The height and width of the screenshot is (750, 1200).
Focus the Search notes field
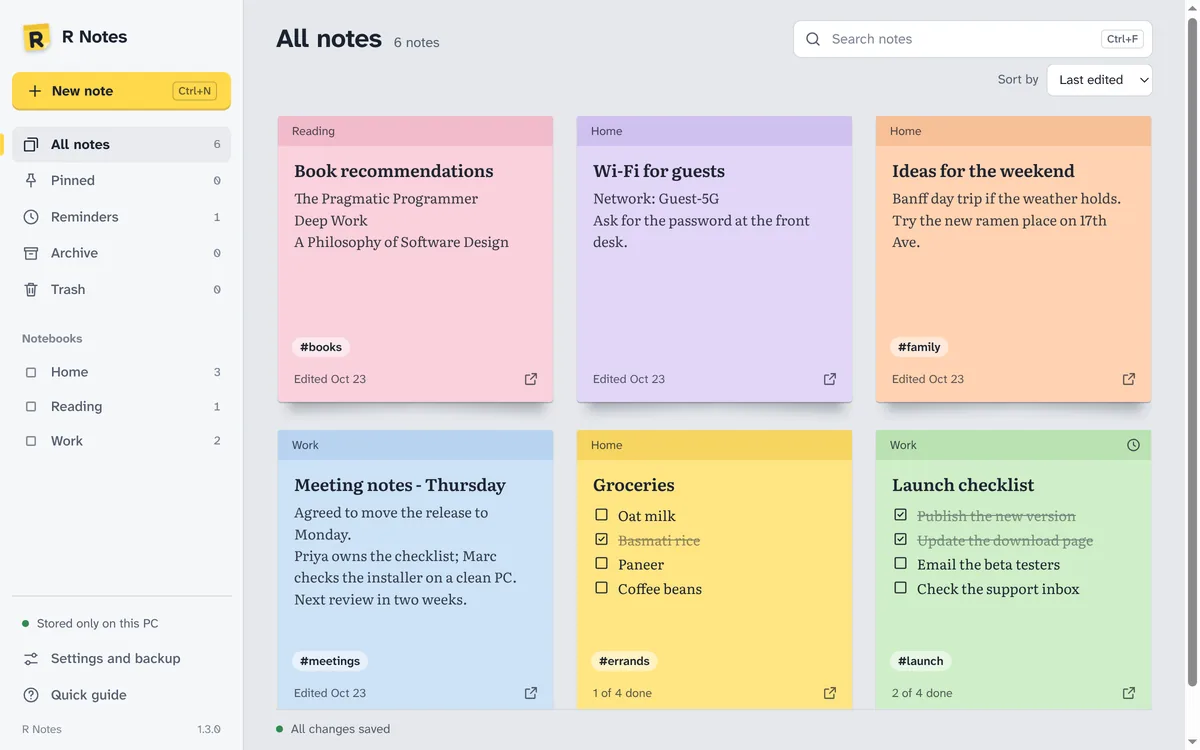[x=972, y=39]
